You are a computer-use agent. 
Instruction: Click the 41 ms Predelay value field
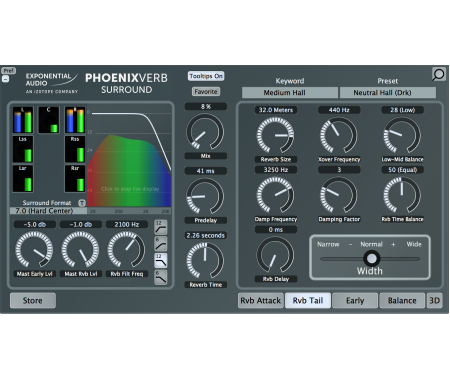click(x=206, y=171)
